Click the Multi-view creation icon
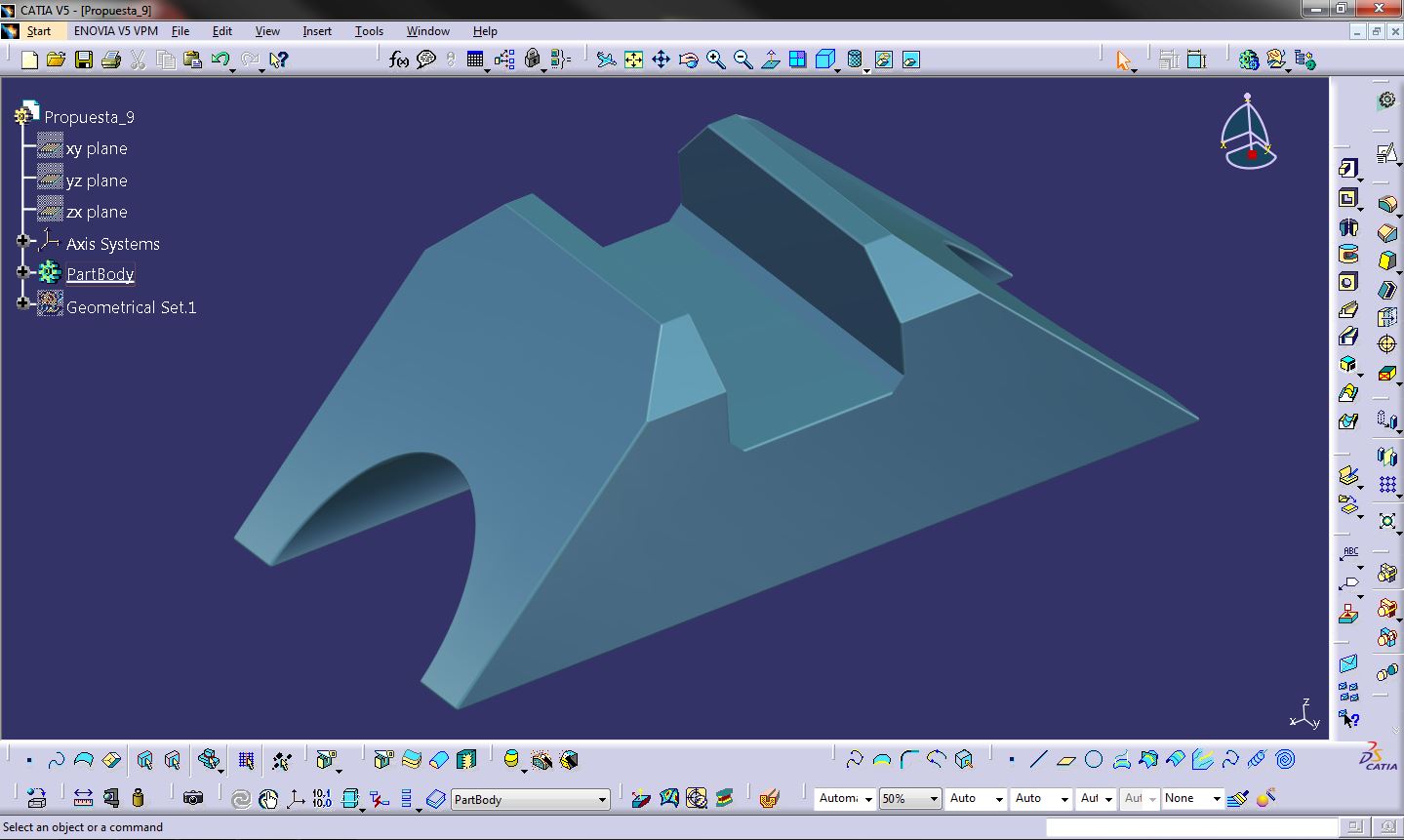This screenshot has width=1404, height=840. coord(797,60)
